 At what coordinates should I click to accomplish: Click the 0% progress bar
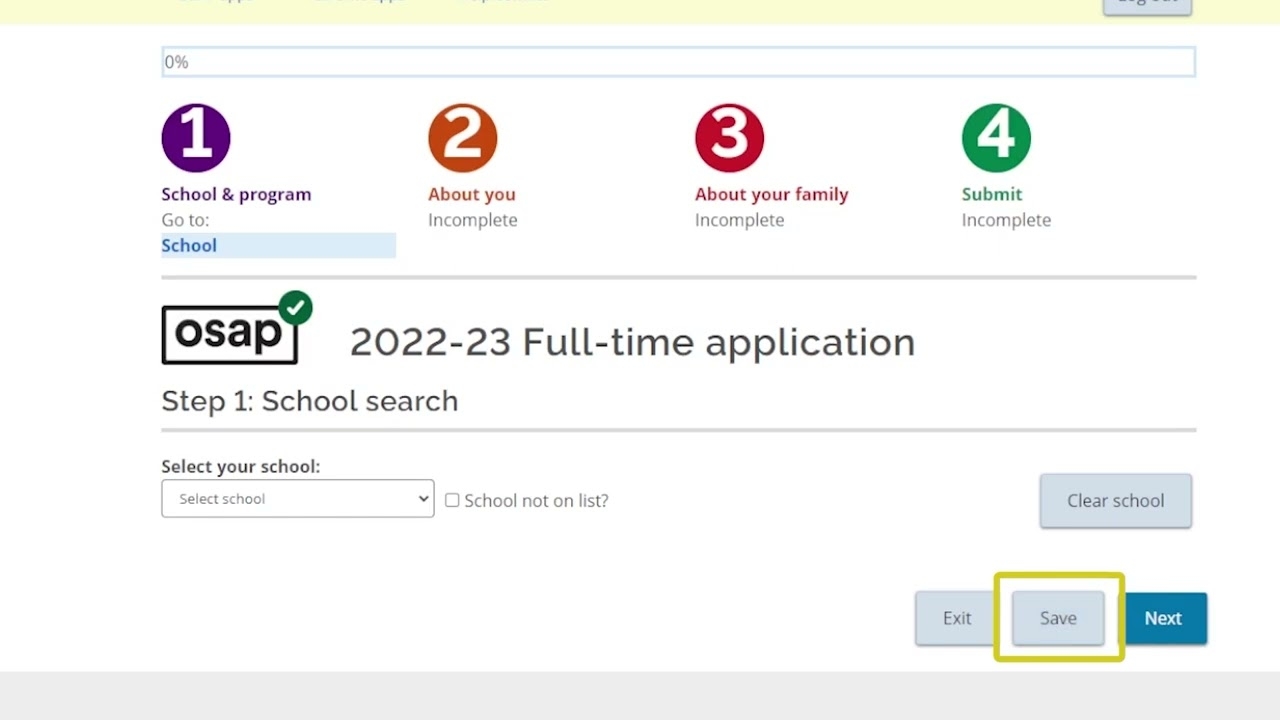point(678,62)
